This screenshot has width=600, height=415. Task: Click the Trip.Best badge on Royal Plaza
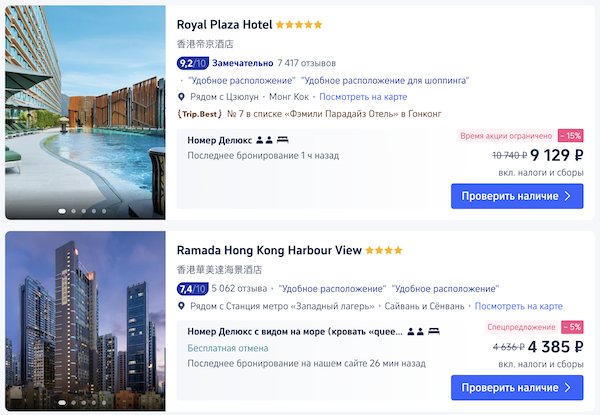(x=199, y=114)
